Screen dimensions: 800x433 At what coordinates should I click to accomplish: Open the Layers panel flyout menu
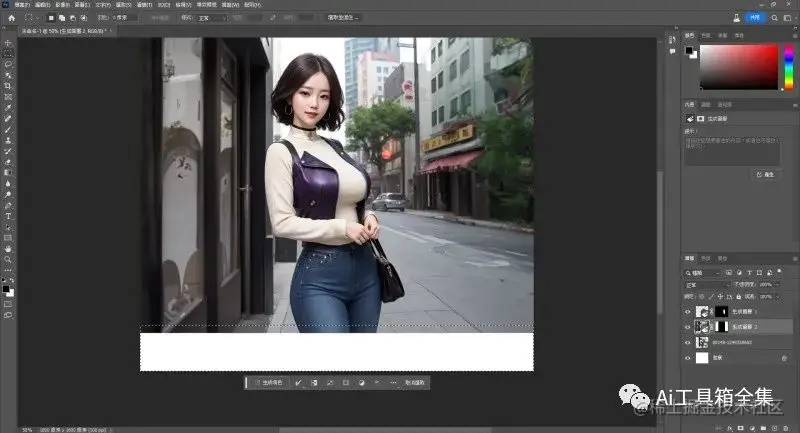tap(795, 259)
